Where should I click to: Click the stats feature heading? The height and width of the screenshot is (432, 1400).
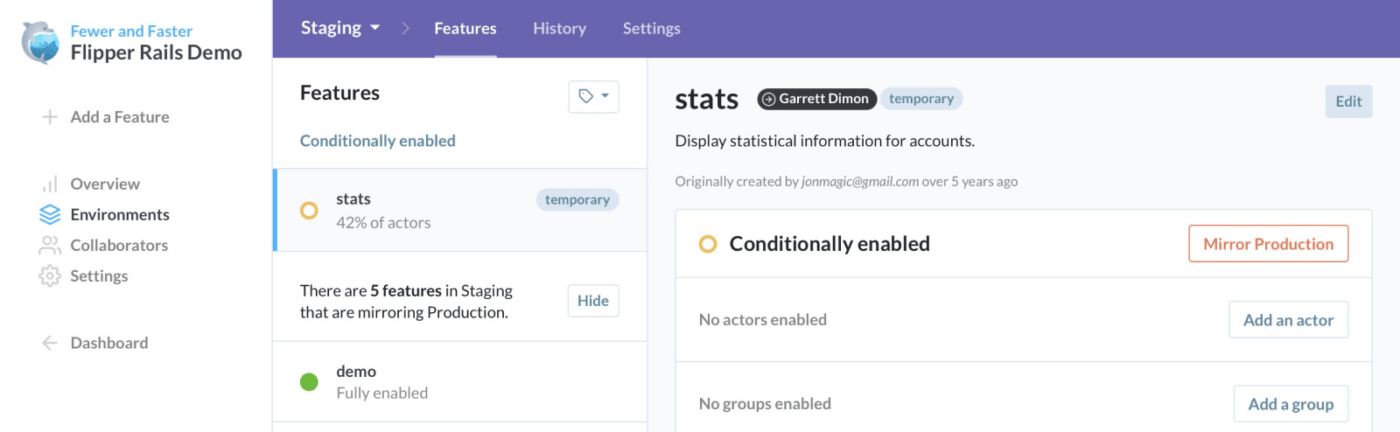tap(707, 99)
